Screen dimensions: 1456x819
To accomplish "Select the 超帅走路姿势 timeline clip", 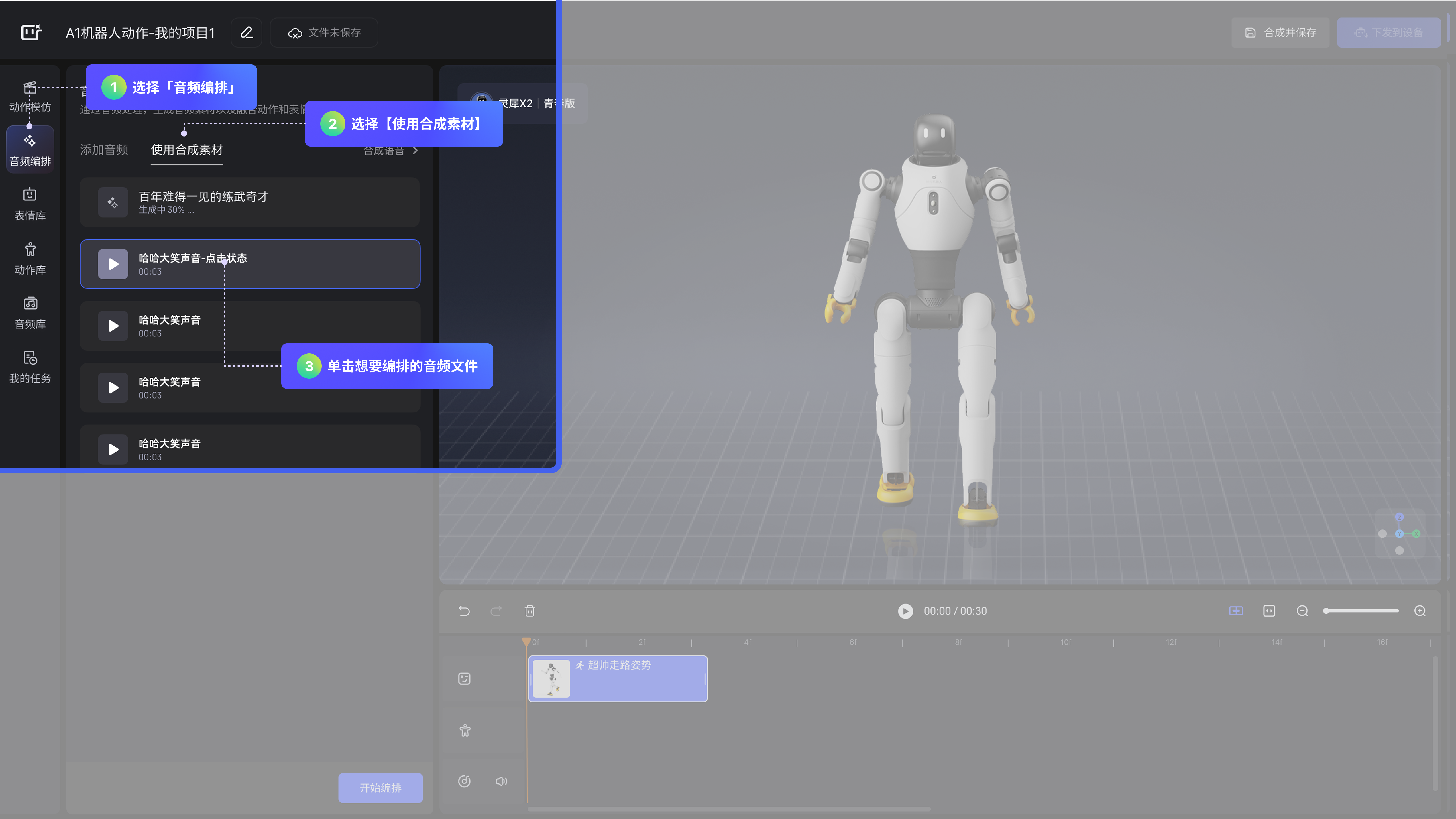I will [x=618, y=679].
